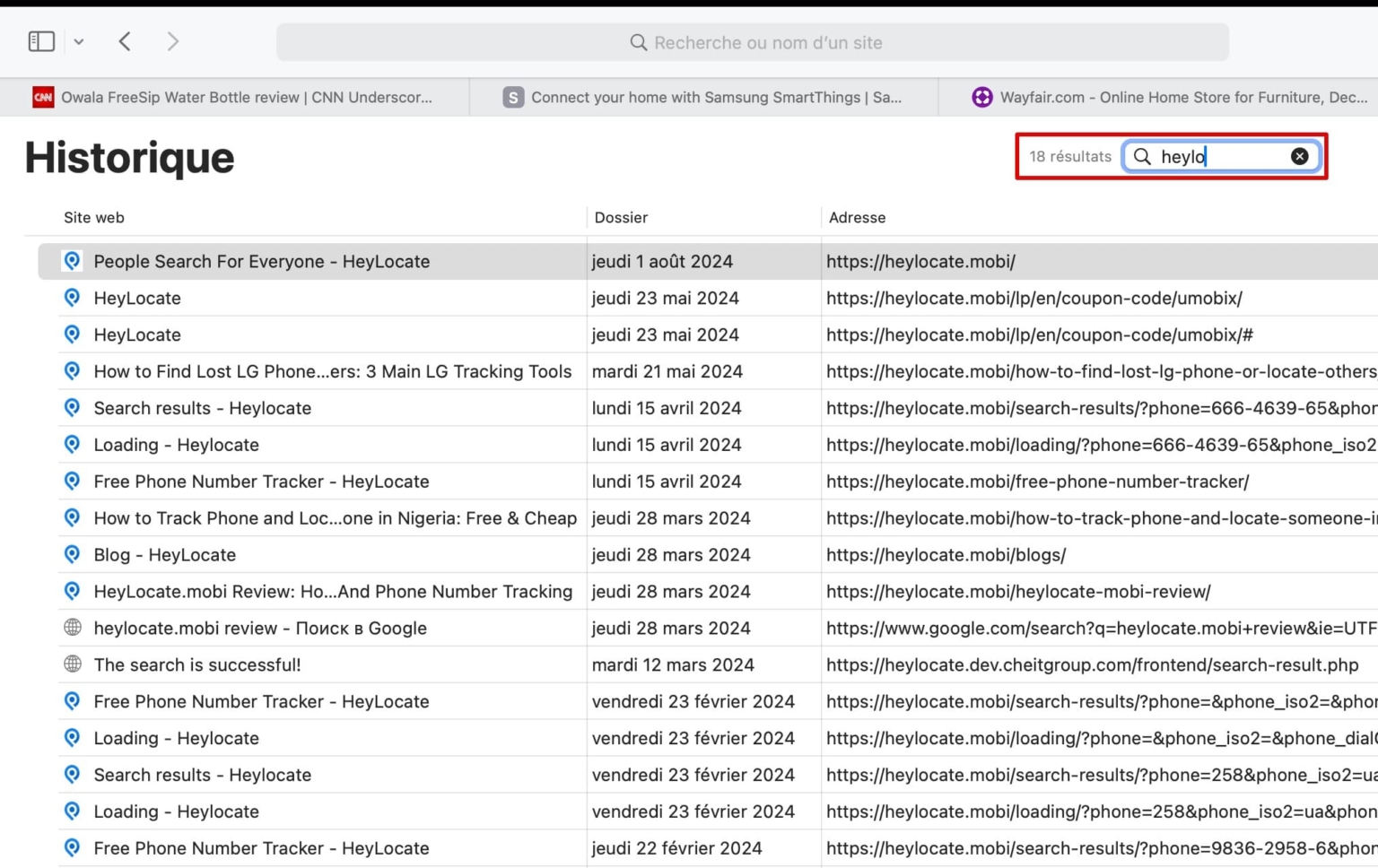Select 'How to Find Lost LG Phone…ers' entry
The width and height of the screenshot is (1378, 868).
333,371
